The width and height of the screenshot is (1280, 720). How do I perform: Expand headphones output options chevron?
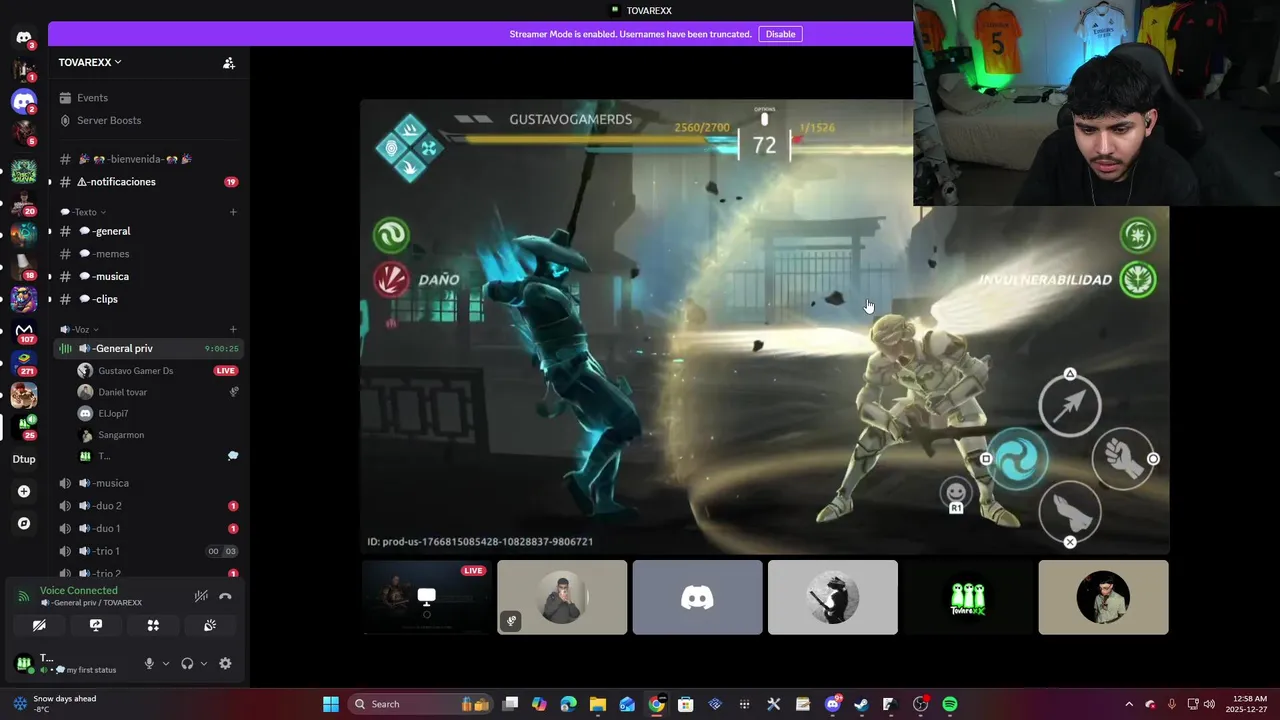[204, 663]
